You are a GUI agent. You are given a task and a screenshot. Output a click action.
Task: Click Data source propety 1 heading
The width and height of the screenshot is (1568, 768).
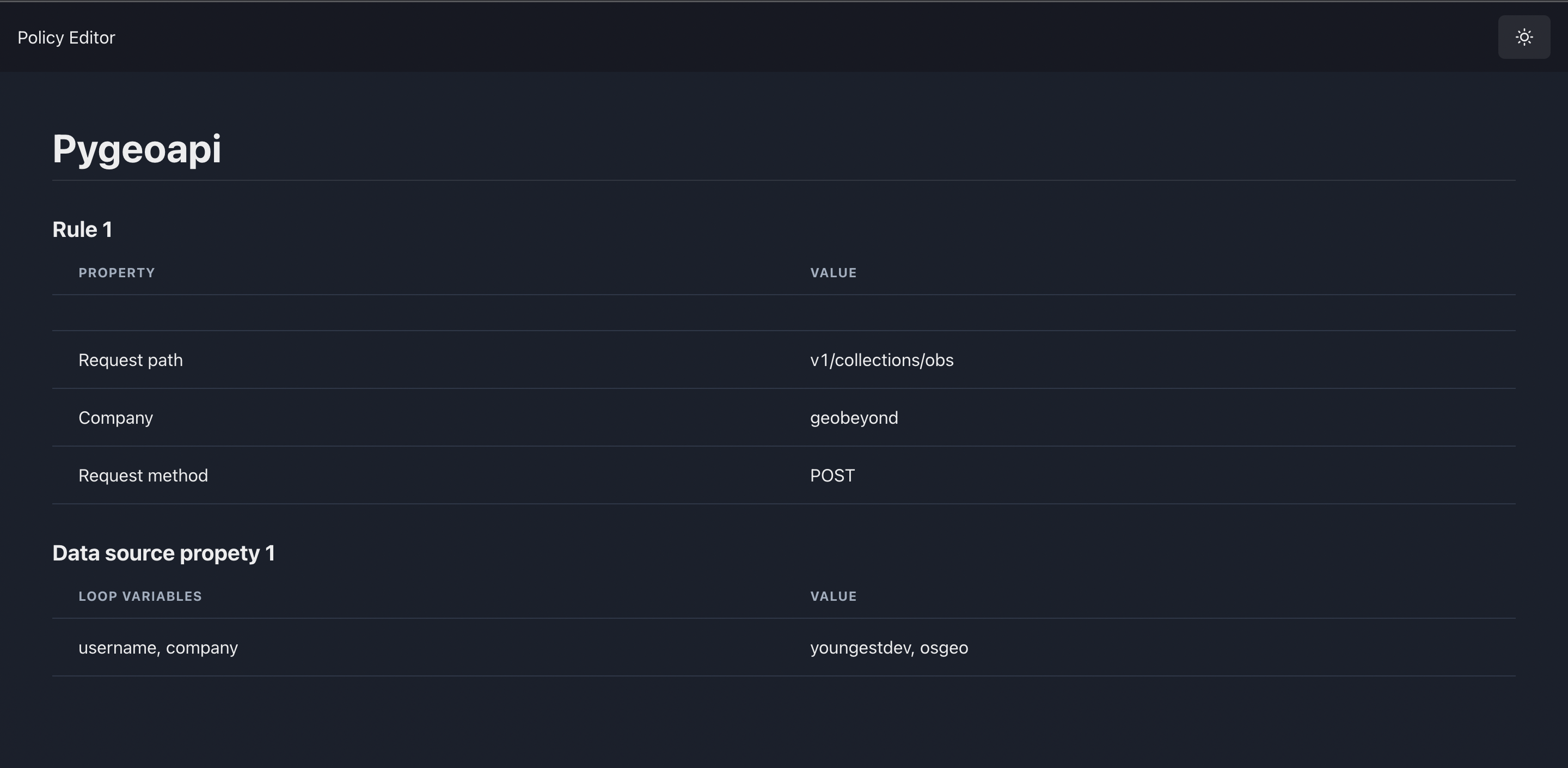tap(164, 553)
